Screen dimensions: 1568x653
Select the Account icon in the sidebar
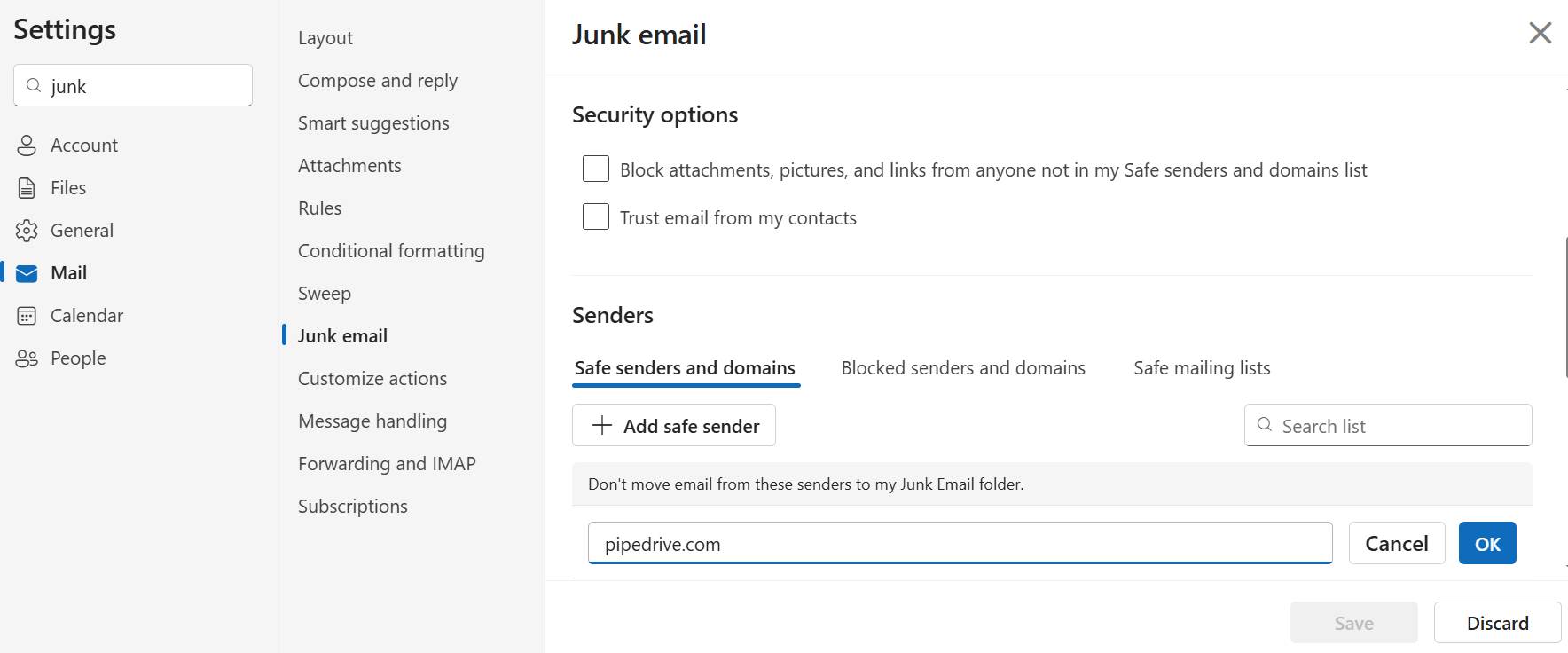[27, 145]
